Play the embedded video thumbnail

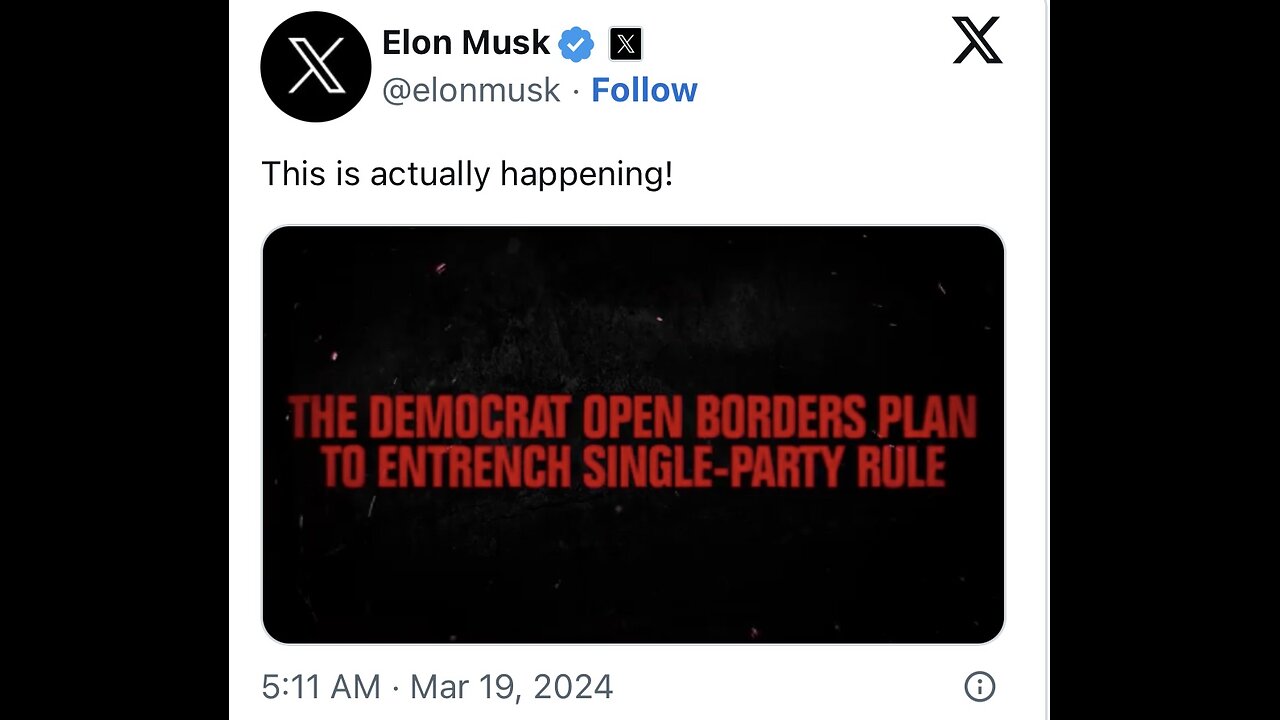pyautogui.click(x=632, y=434)
